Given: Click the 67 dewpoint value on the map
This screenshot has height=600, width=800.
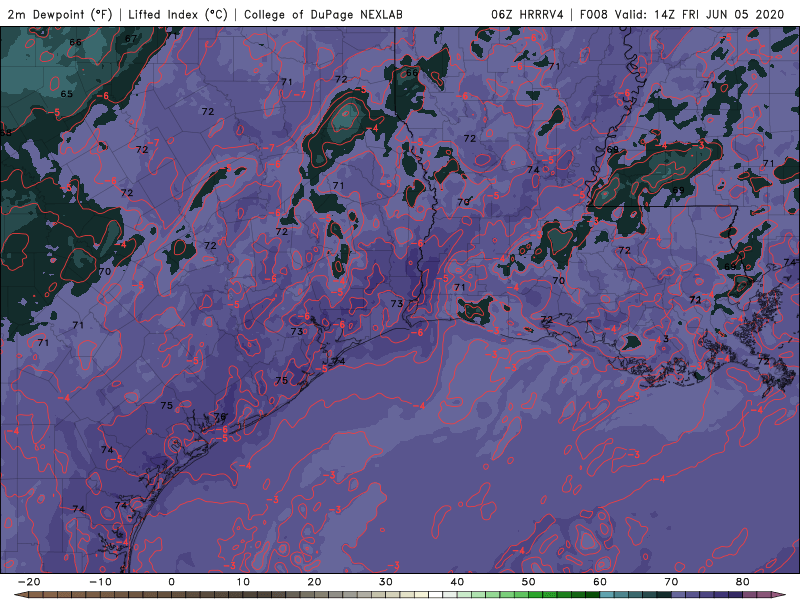Looking at the screenshot, I should coord(131,38).
